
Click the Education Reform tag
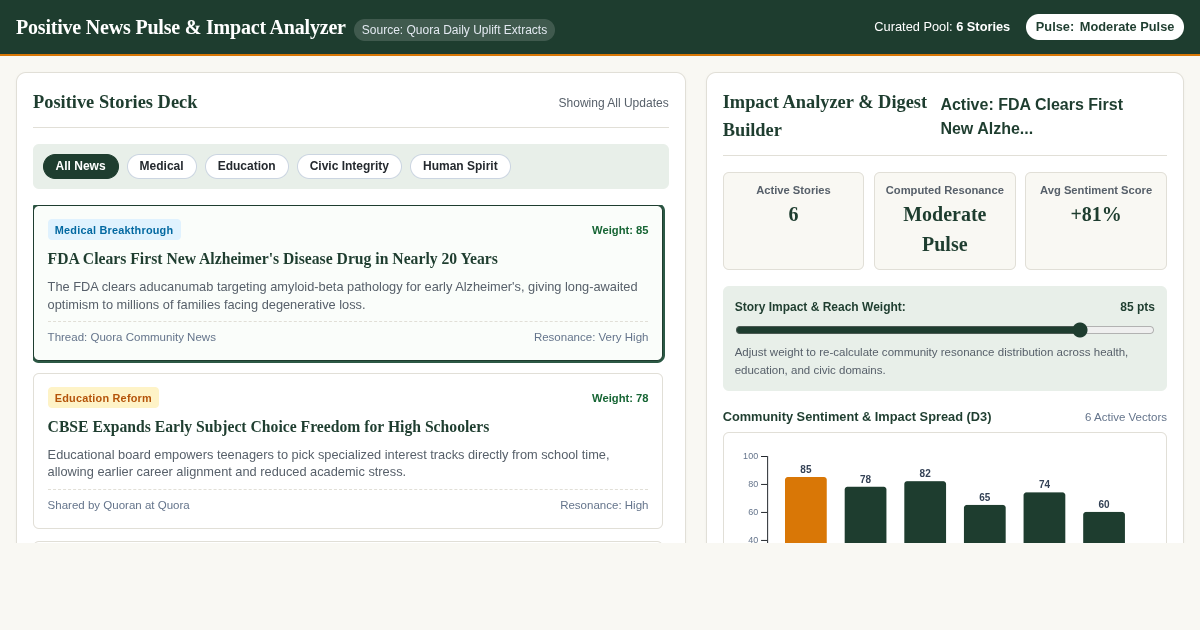103,398
